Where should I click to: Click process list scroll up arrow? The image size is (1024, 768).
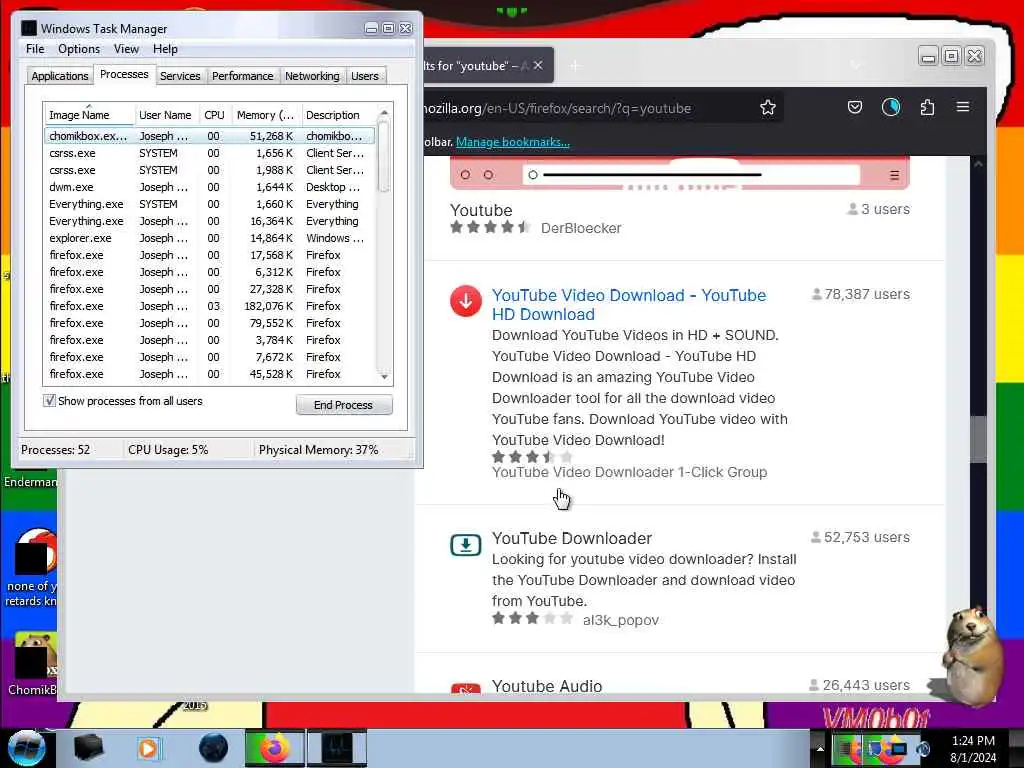coord(384,113)
